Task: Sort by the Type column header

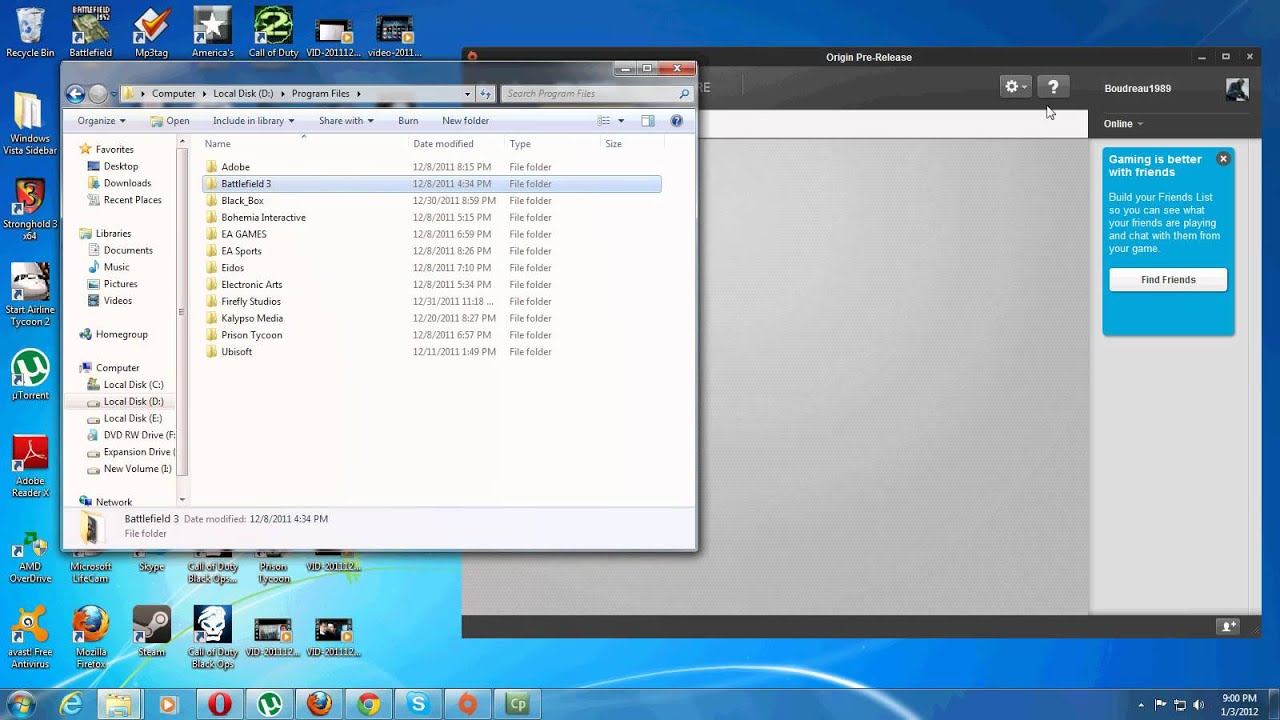Action: (520, 144)
